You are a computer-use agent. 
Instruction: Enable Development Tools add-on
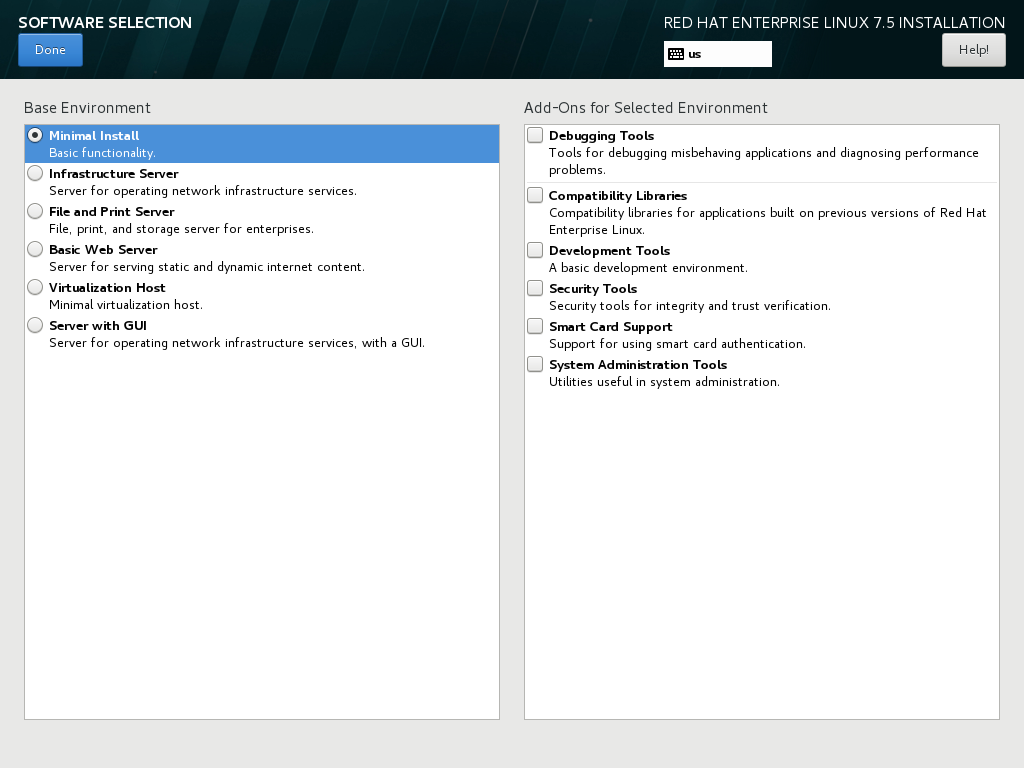click(x=534, y=249)
